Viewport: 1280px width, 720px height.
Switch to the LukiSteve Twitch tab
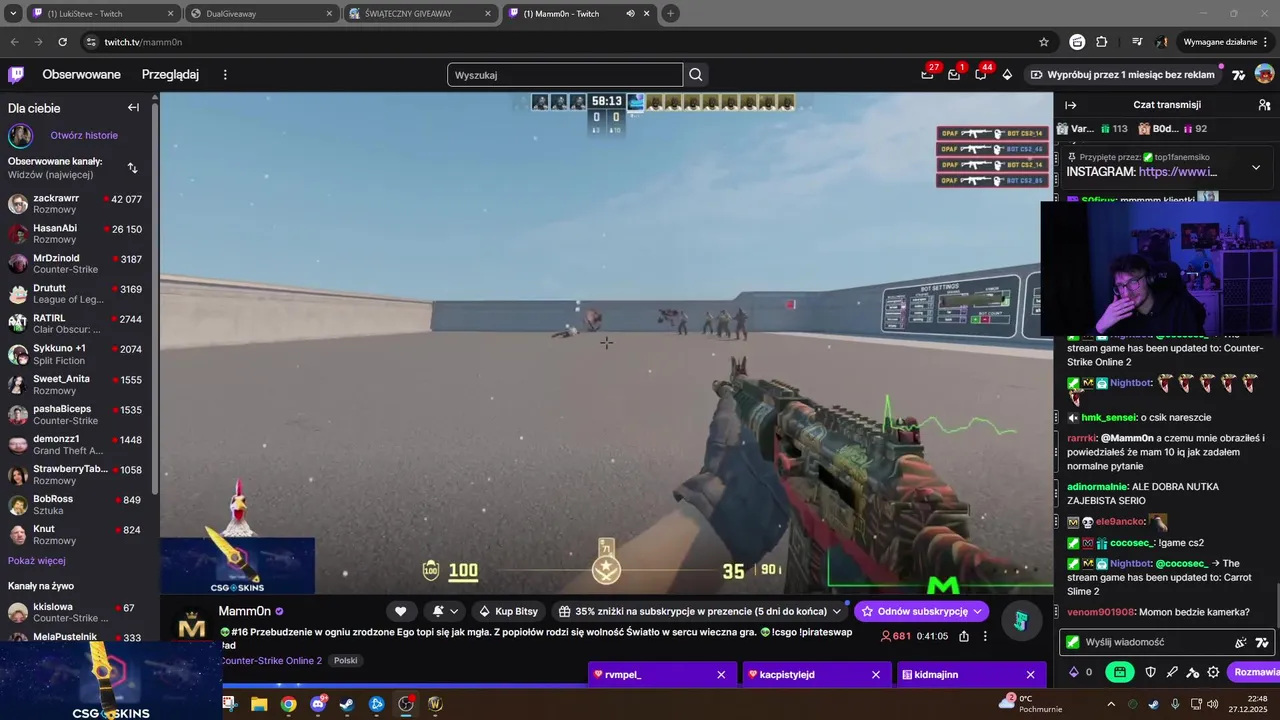pos(101,14)
